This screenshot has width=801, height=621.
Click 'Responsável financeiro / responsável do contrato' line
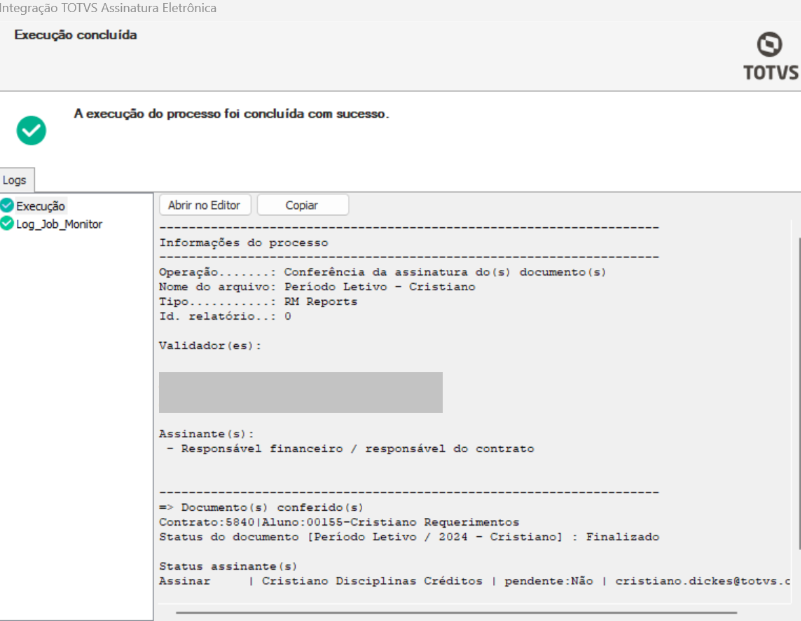point(350,449)
